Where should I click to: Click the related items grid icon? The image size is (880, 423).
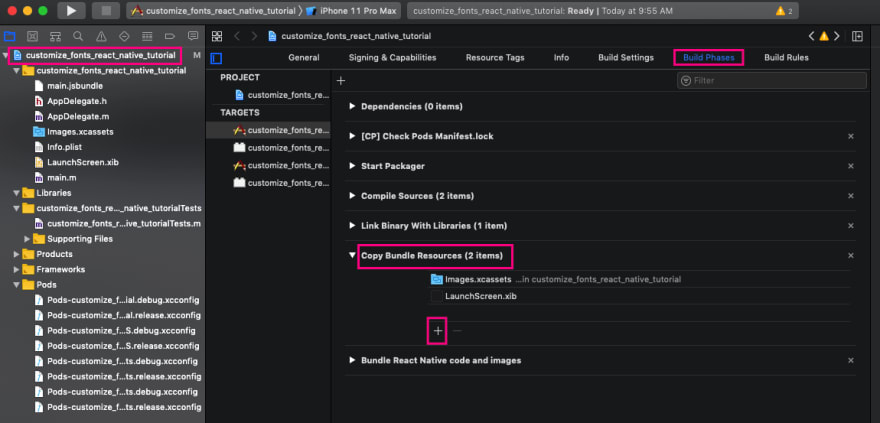click(x=217, y=36)
